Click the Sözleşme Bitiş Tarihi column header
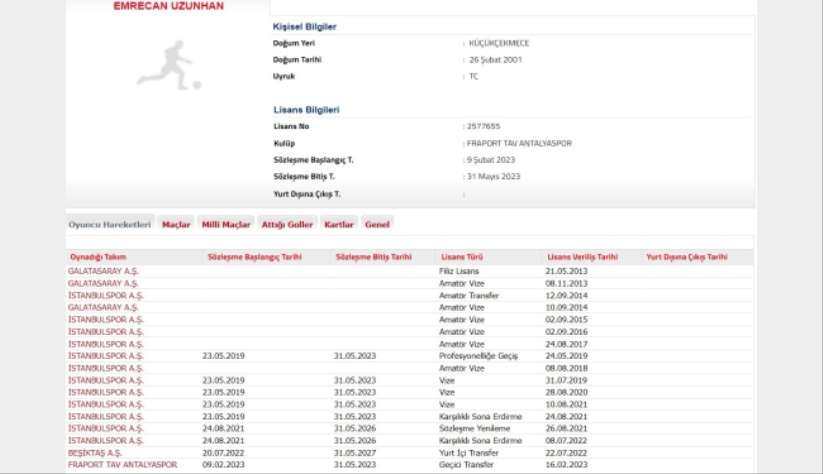Image resolution: width=823 pixels, height=474 pixels. [373, 257]
